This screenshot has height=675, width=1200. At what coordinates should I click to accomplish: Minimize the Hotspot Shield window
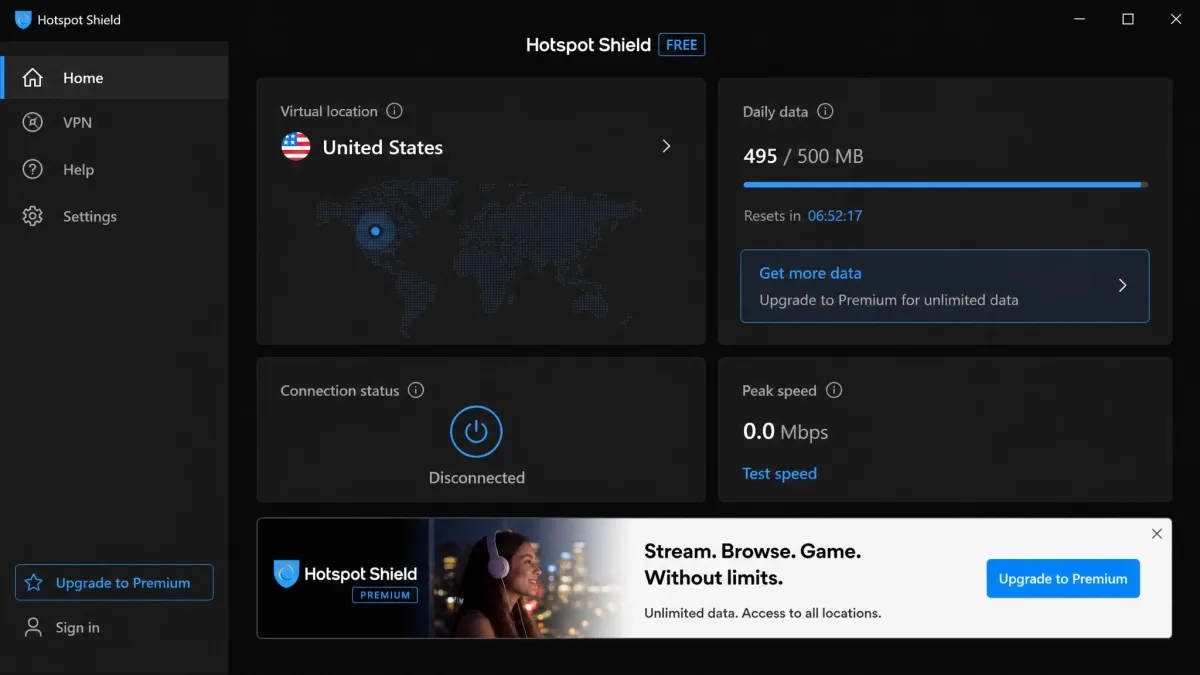(x=1079, y=19)
